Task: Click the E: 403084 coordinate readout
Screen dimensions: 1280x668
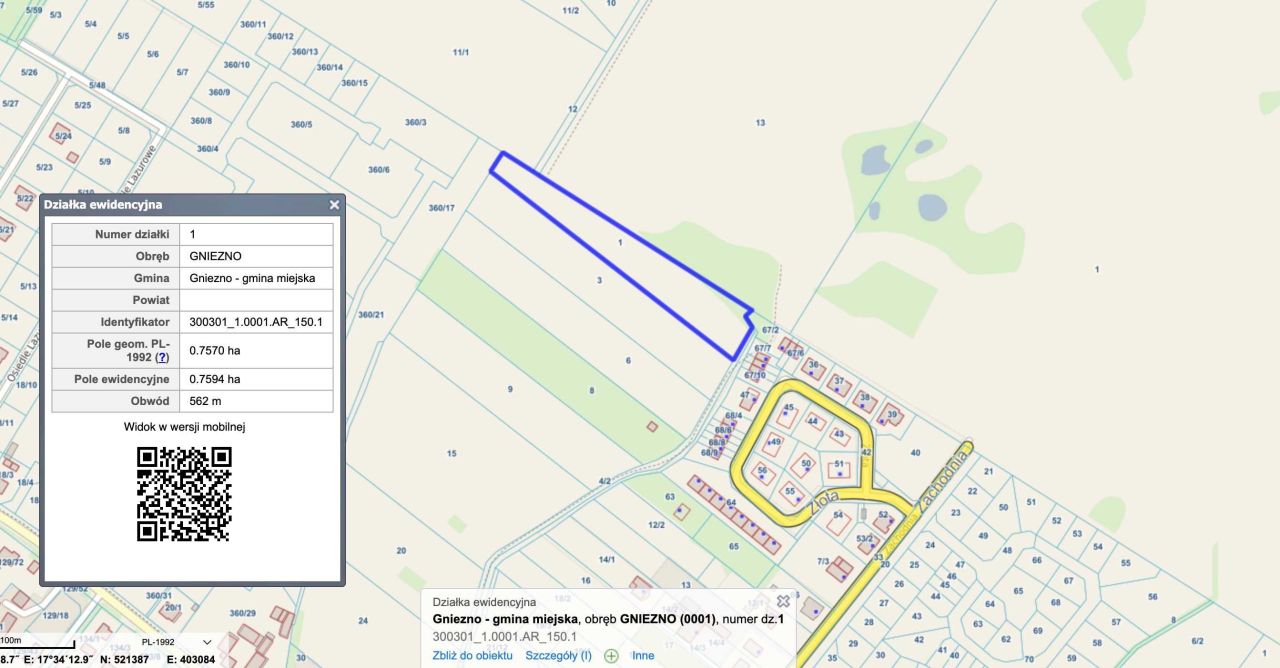Action: click(190, 660)
